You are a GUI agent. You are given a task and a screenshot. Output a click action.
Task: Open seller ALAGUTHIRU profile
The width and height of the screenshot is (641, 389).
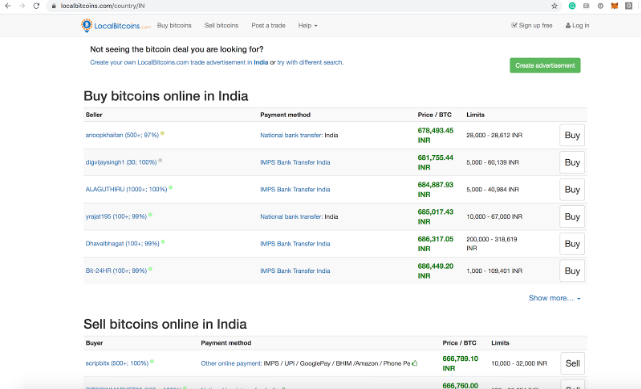click(126, 189)
